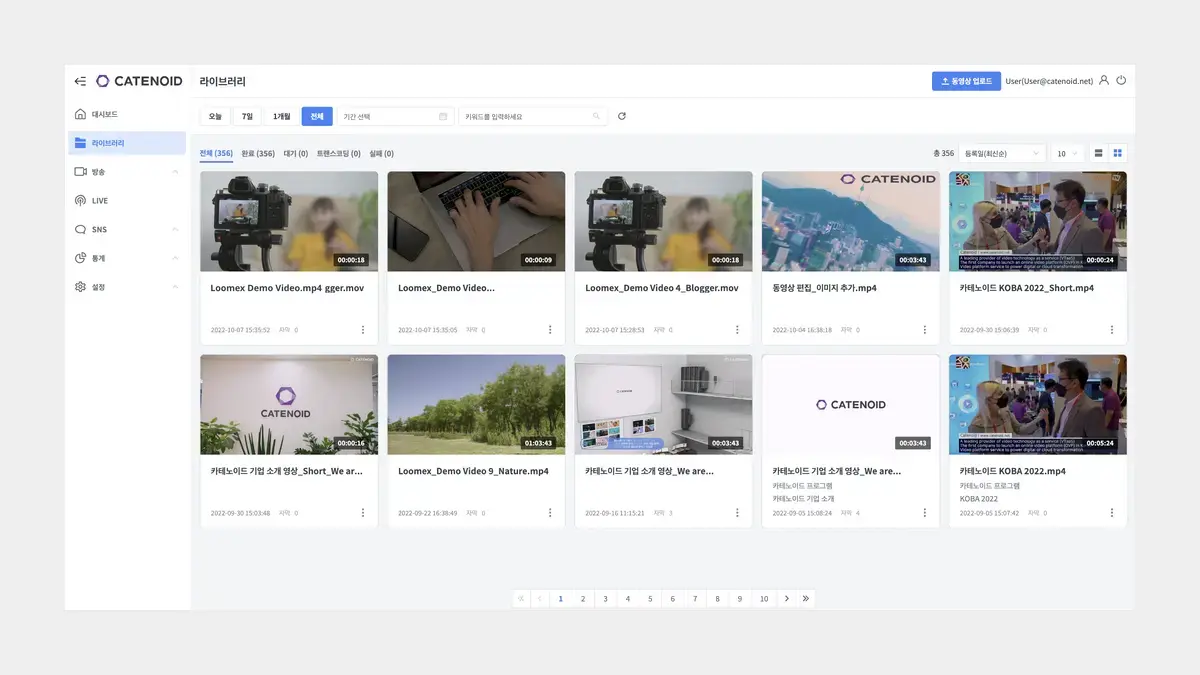Click the 동영상 업로드 button

click(966, 81)
